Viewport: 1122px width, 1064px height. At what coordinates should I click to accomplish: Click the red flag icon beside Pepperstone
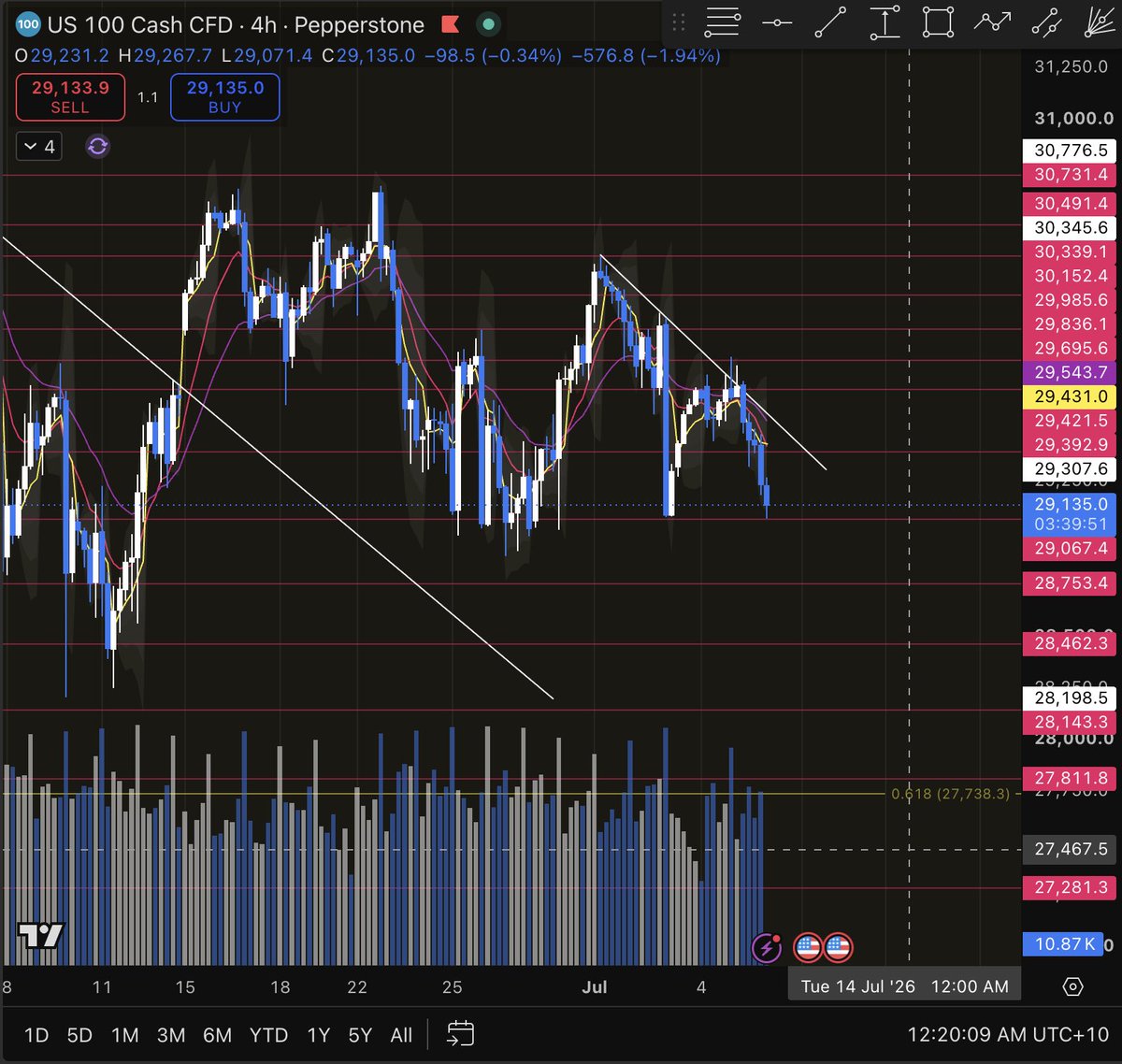tap(451, 24)
